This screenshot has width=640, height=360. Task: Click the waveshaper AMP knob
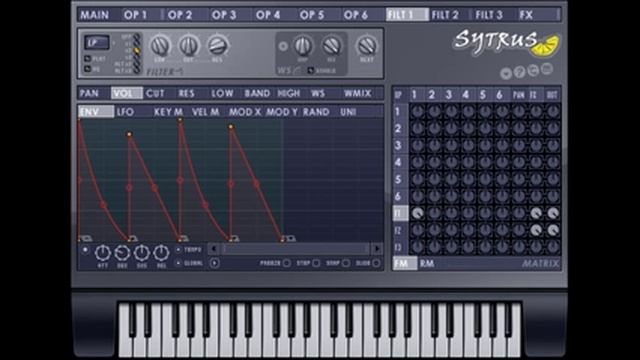[x=302, y=46]
